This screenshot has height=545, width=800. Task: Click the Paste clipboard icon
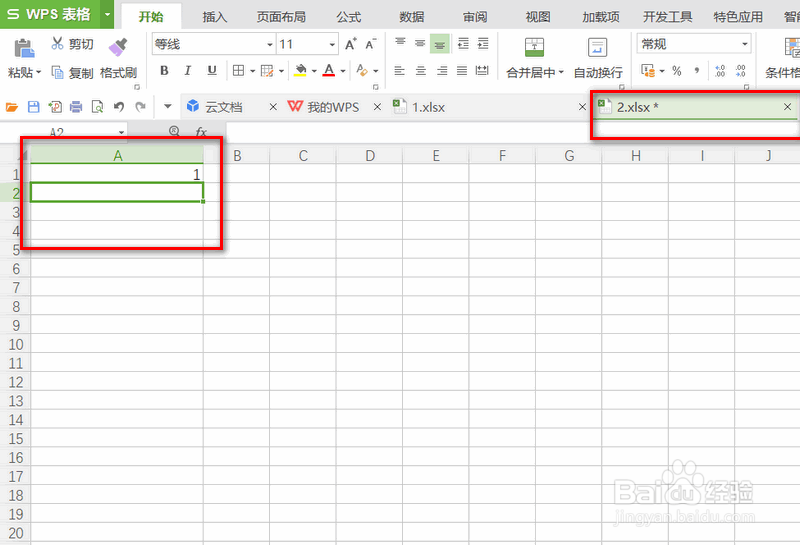point(23,48)
